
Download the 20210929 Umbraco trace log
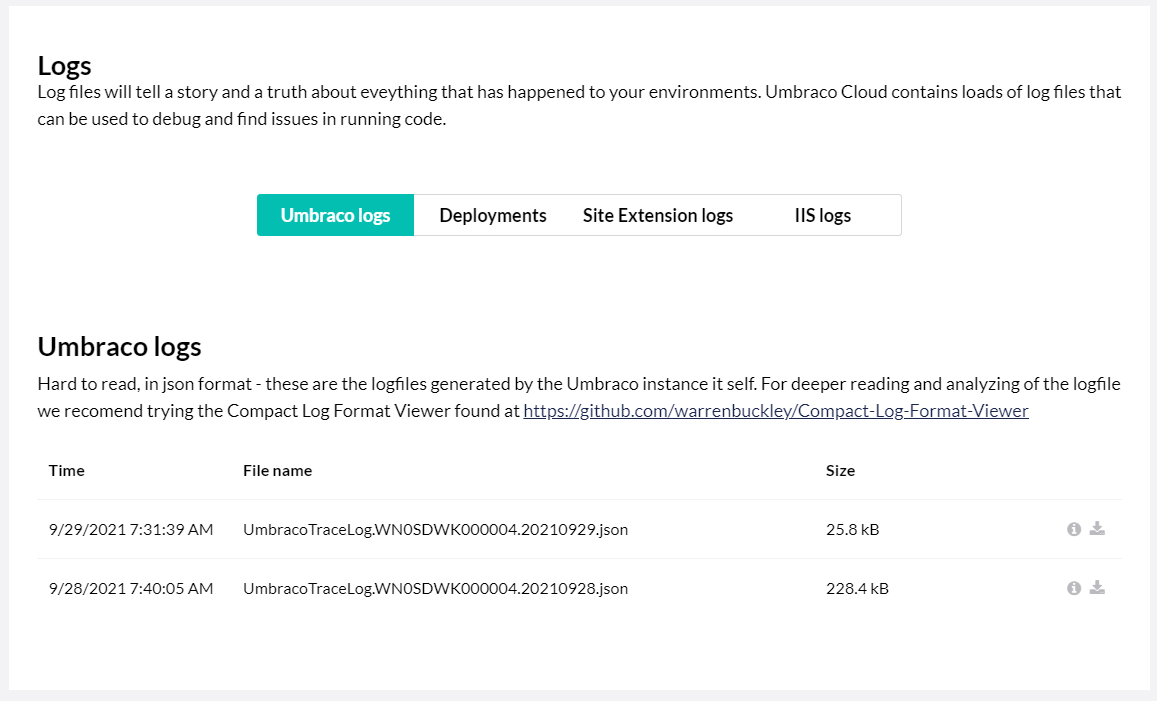click(x=1097, y=529)
